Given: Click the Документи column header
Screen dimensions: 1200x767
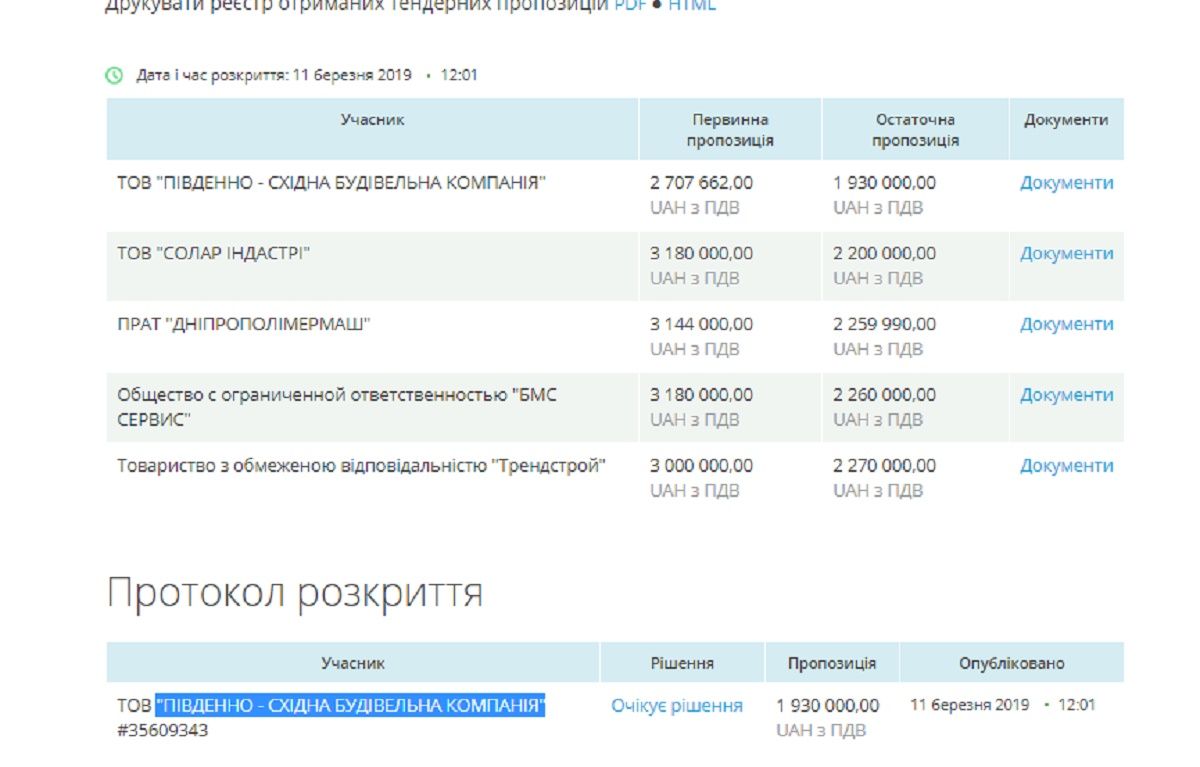Looking at the screenshot, I should tap(1064, 120).
